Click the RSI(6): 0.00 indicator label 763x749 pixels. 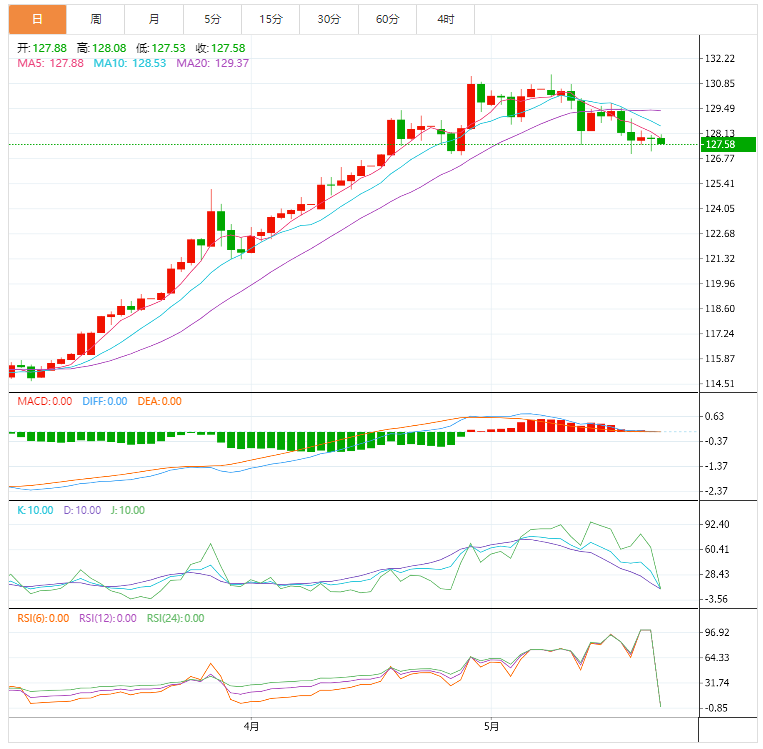[44, 618]
